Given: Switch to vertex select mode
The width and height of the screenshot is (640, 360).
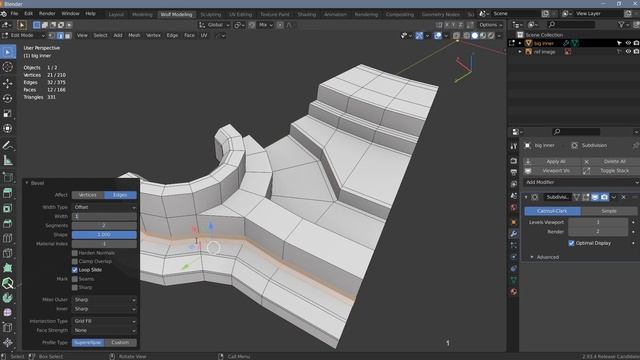Looking at the screenshot, I should 52,36.
